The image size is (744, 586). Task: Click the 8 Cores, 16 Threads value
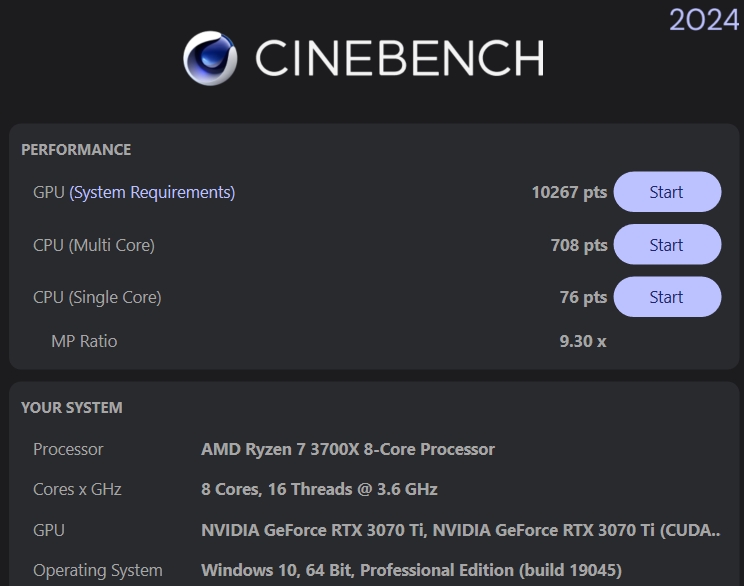tap(319, 489)
